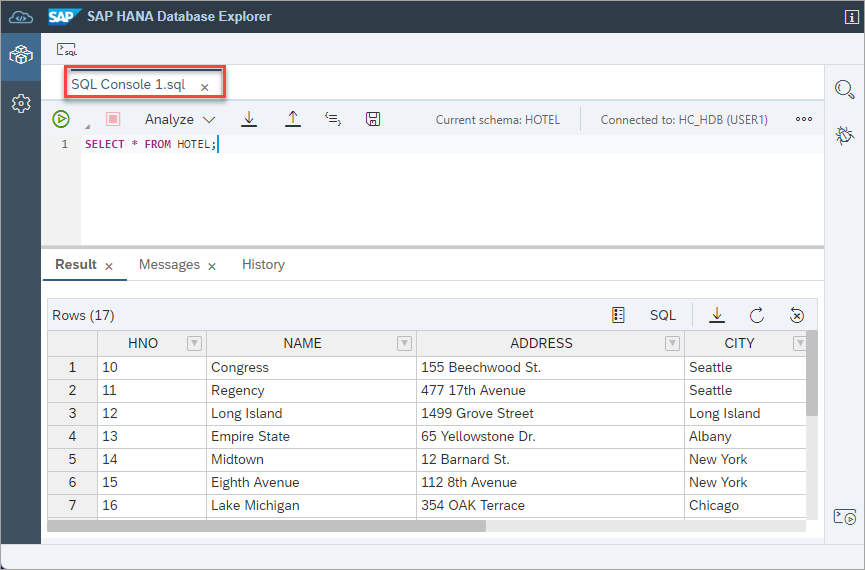Select the Lake Michigan name cell

coord(311,505)
